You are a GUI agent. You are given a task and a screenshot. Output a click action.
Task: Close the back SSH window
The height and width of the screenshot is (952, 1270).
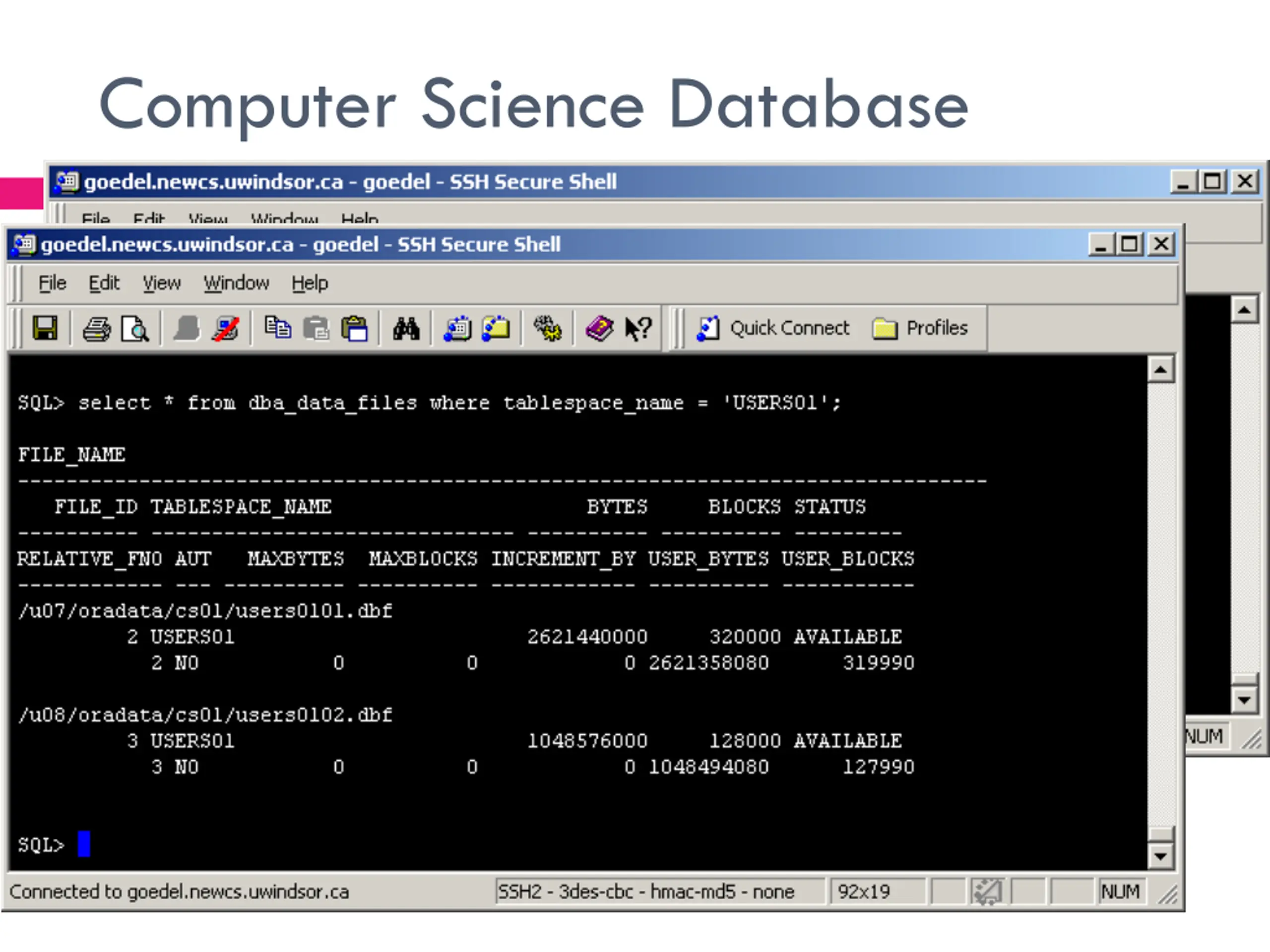1245,182
